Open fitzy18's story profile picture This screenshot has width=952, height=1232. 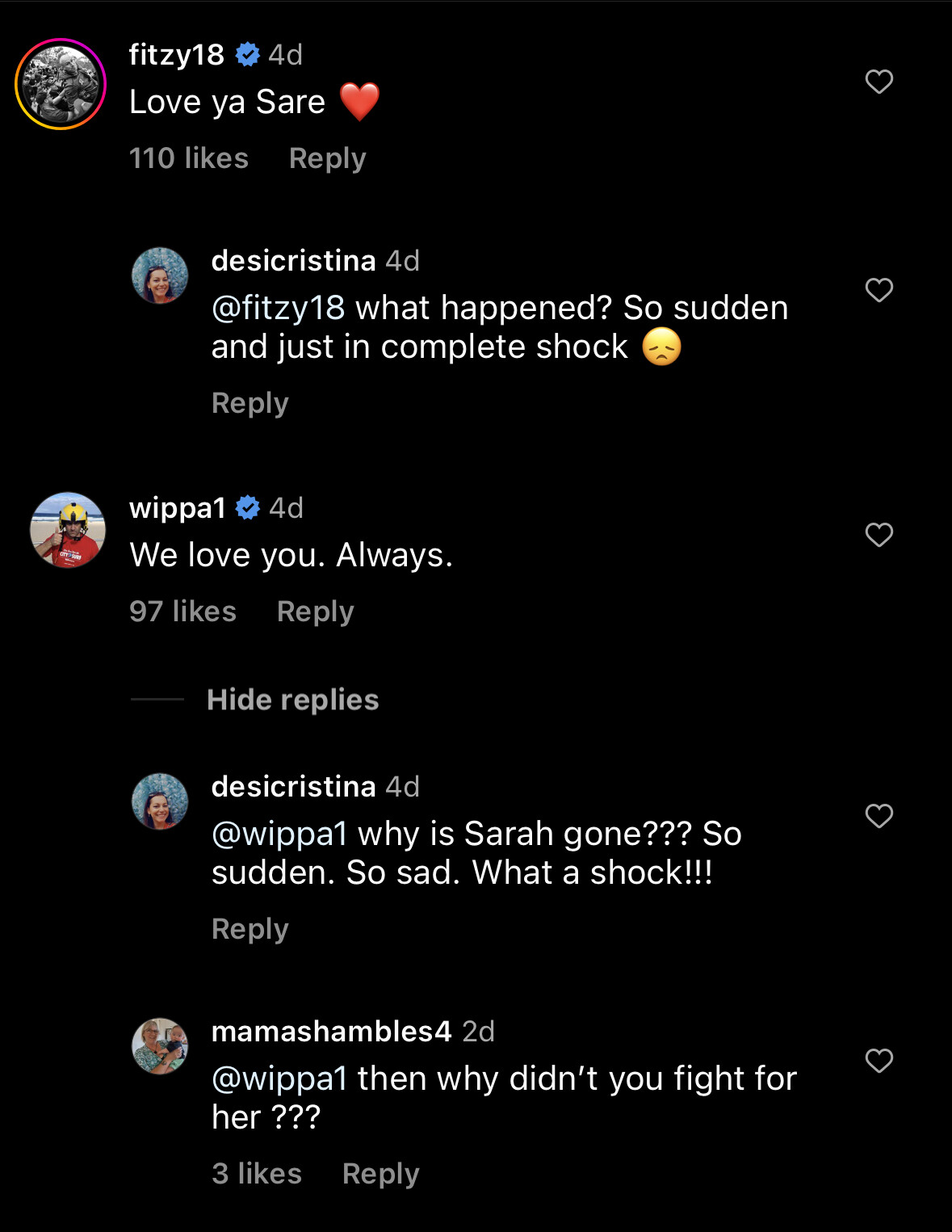click(x=61, y=84)
